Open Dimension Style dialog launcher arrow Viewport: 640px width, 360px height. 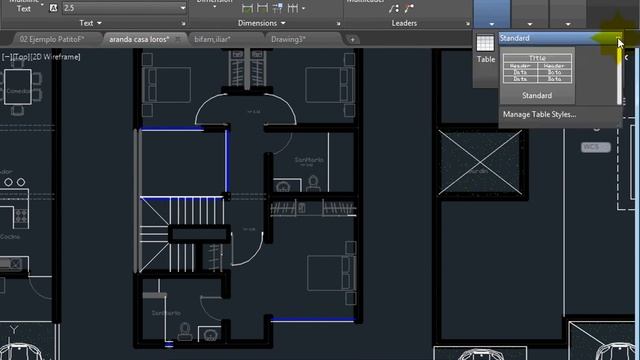click(x=338, y=24)
